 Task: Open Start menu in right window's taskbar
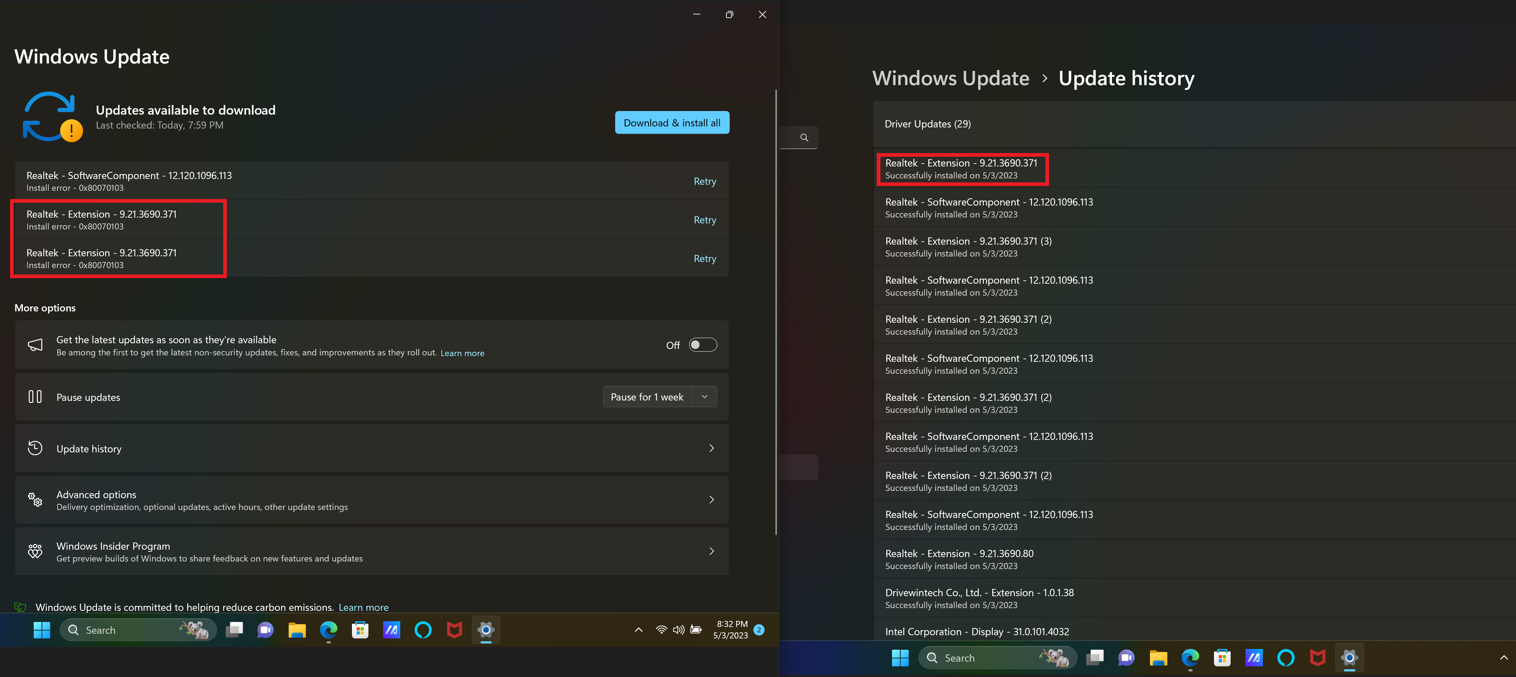tap(900, 658)
